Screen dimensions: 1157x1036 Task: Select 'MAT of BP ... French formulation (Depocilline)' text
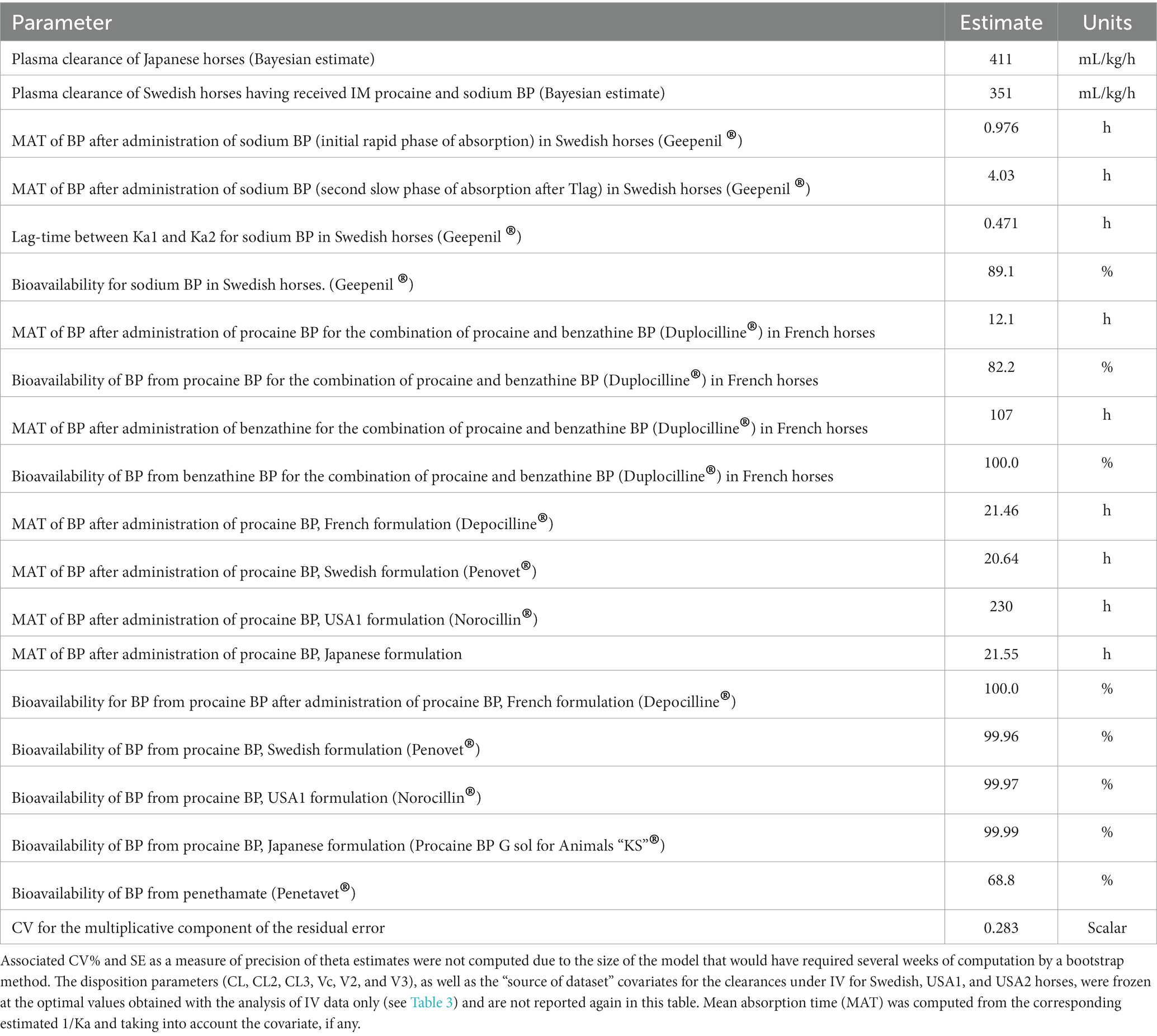click(x=282, y=523)
